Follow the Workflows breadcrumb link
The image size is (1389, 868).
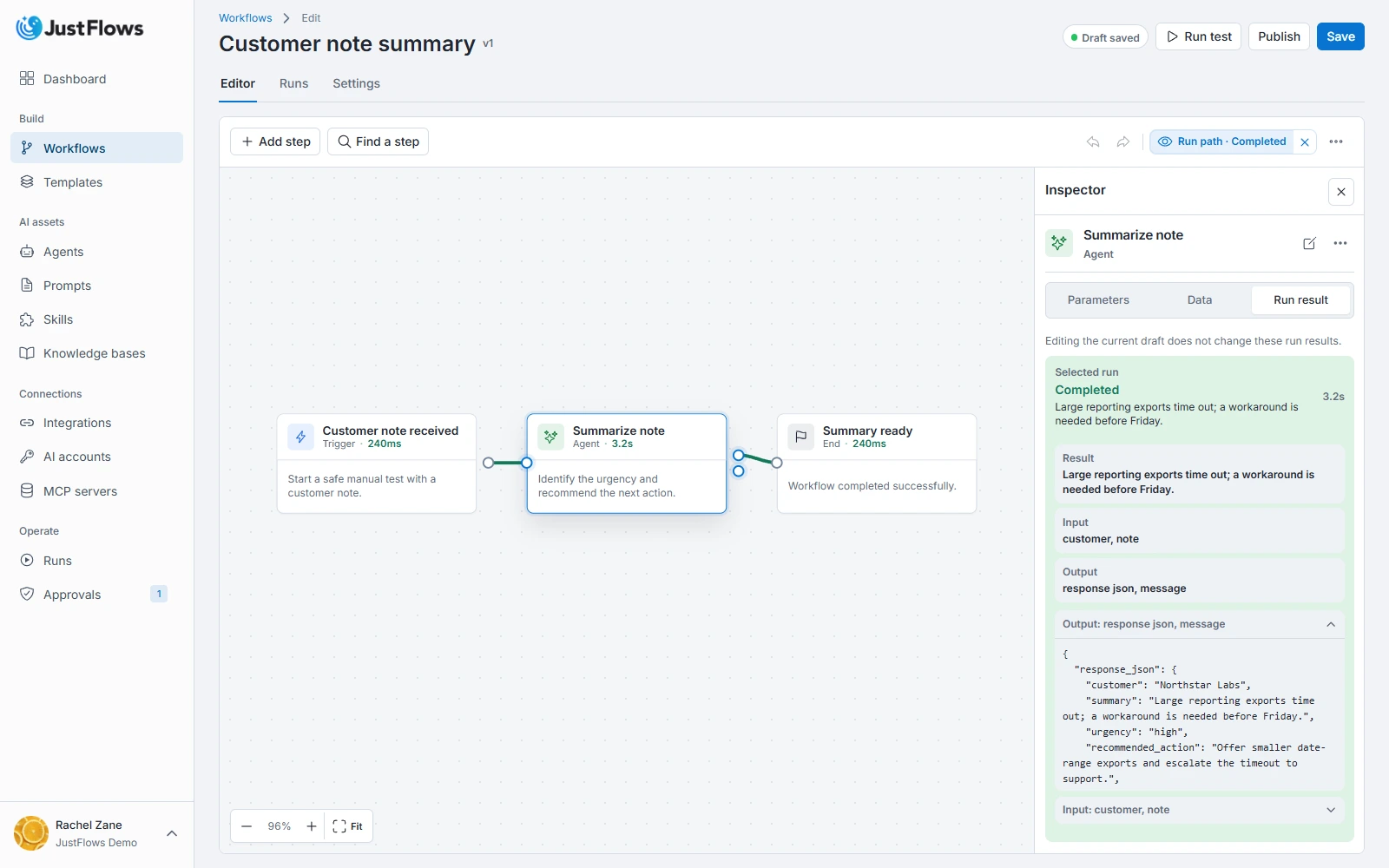click(x=245, y=18)
